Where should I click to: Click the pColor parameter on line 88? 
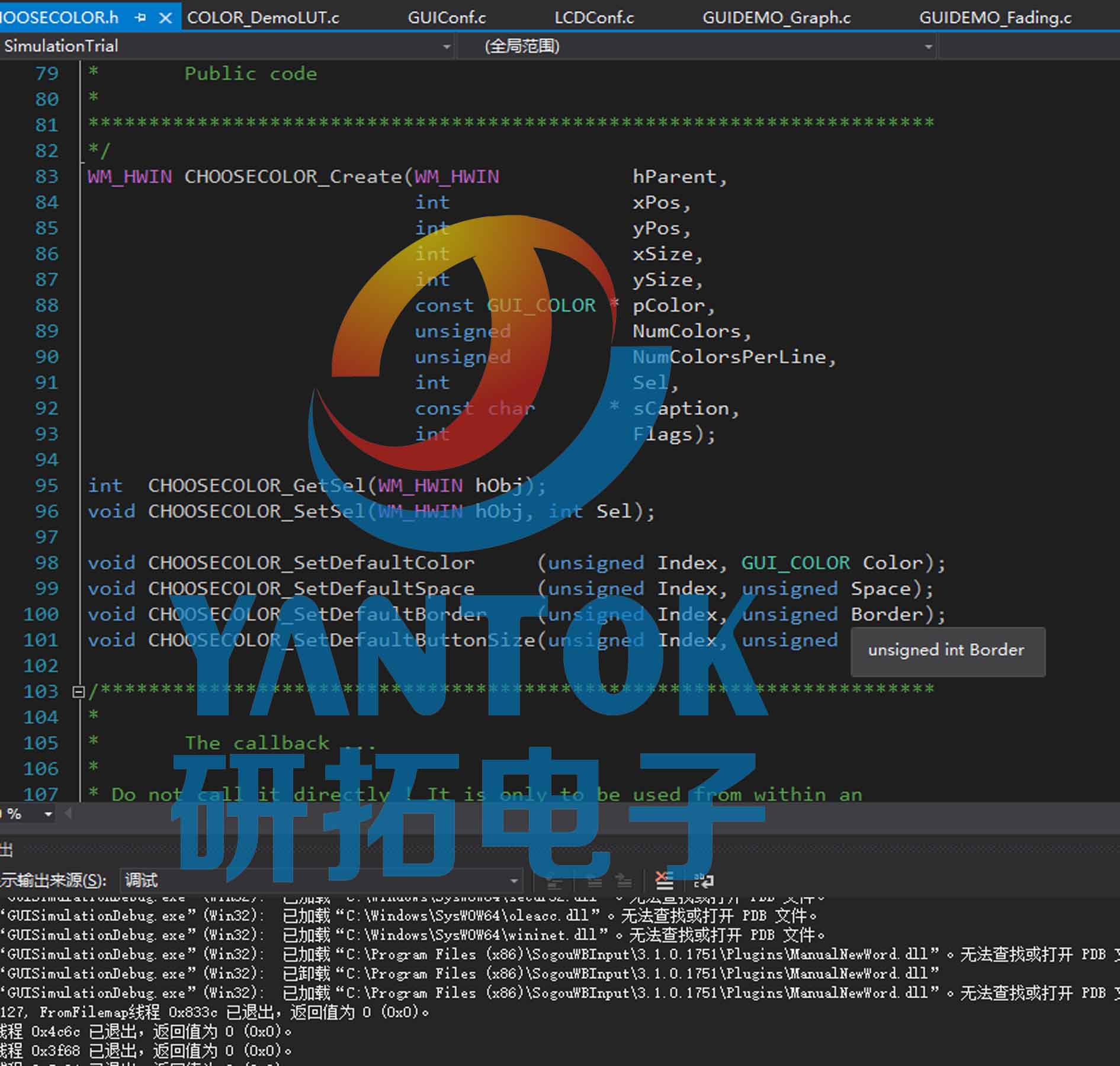(x=669, y=306)
